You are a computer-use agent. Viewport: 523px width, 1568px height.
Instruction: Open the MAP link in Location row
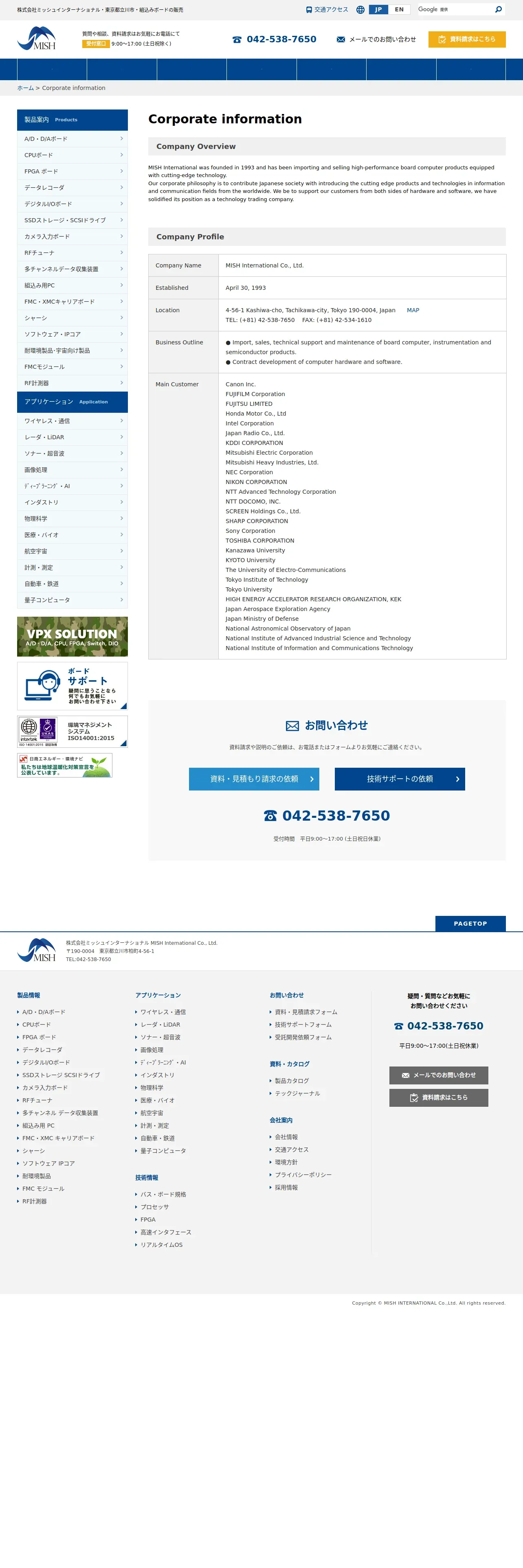click(413, 311)
